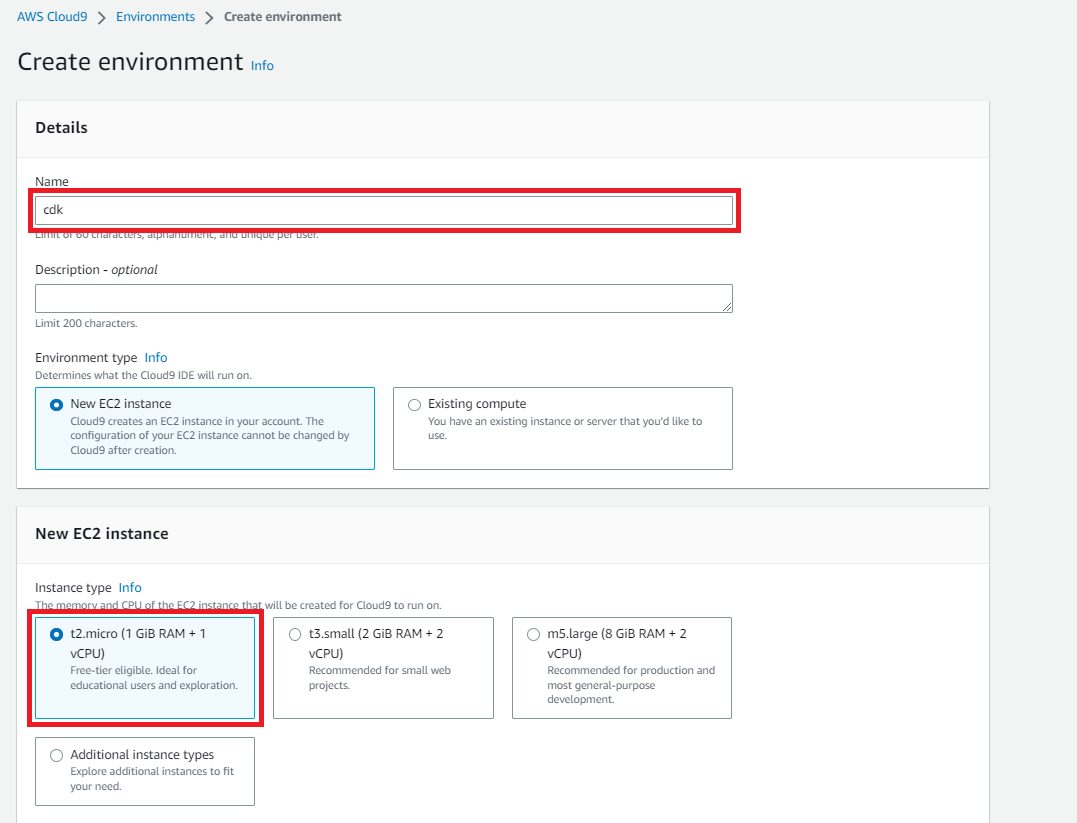Select the t2.micro instance type radio button

coord(56,634)
